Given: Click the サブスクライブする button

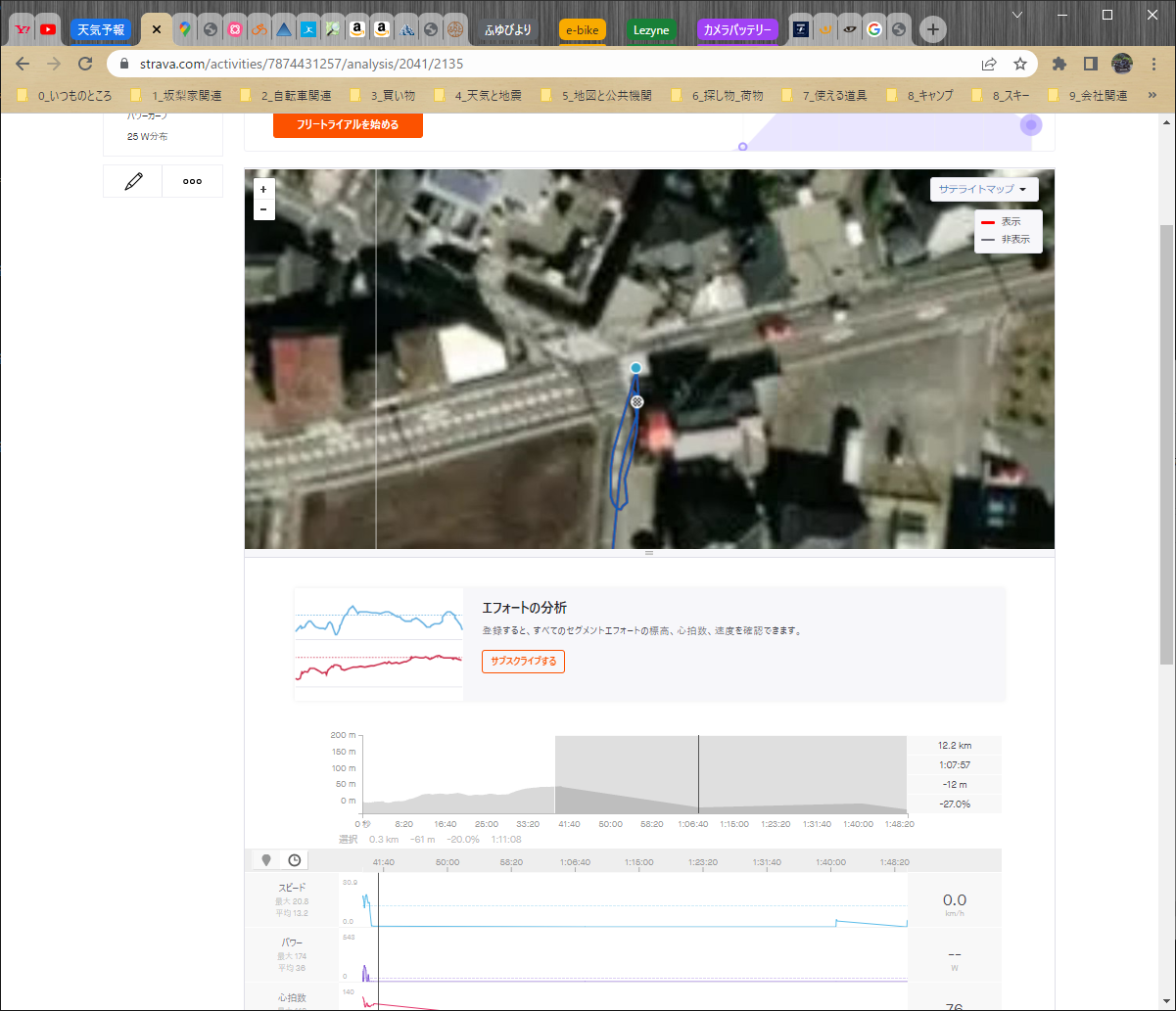Looking at the screenshot, I should 523,662.
